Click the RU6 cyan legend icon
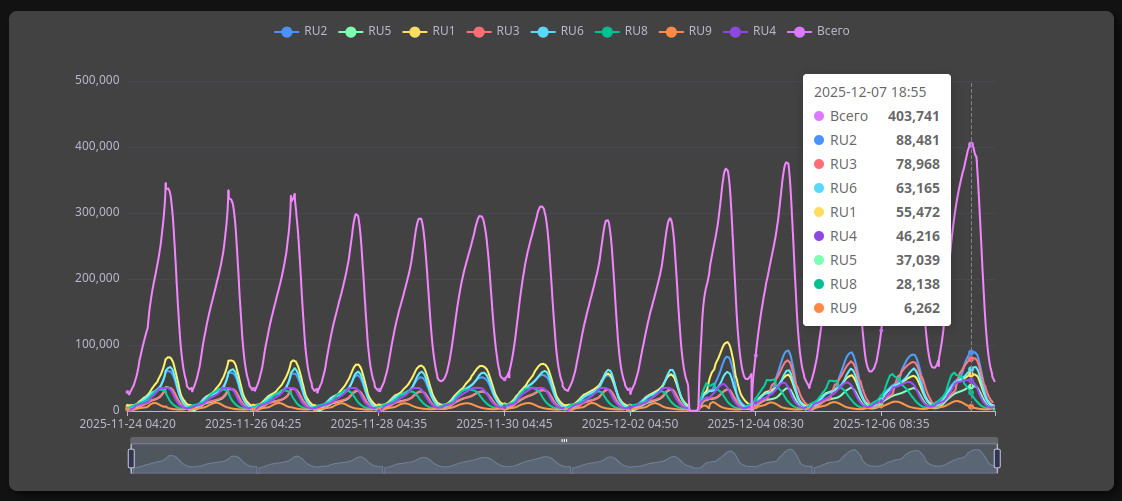This screenshot has width=1122, height=501. tap(543, 32)
